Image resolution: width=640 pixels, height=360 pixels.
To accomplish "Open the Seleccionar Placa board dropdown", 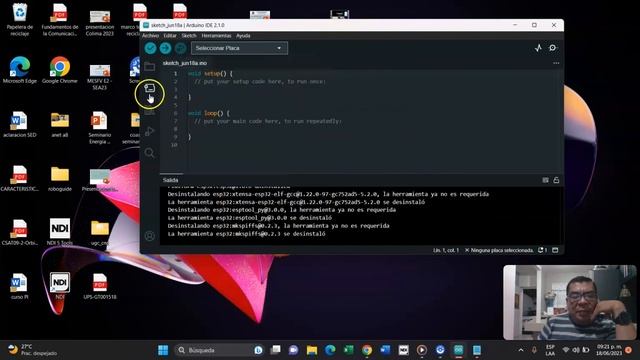I will (239, 48).
